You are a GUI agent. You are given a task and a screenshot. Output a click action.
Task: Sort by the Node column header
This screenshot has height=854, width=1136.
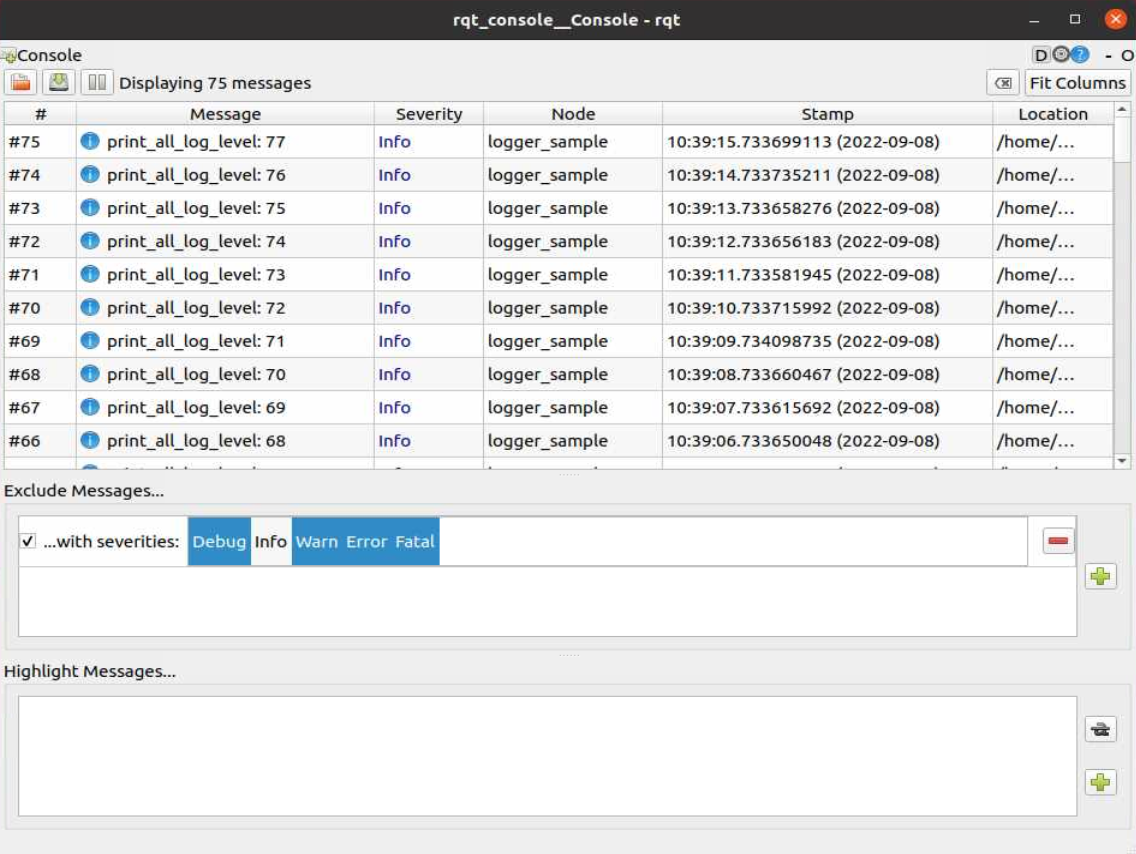573,114
